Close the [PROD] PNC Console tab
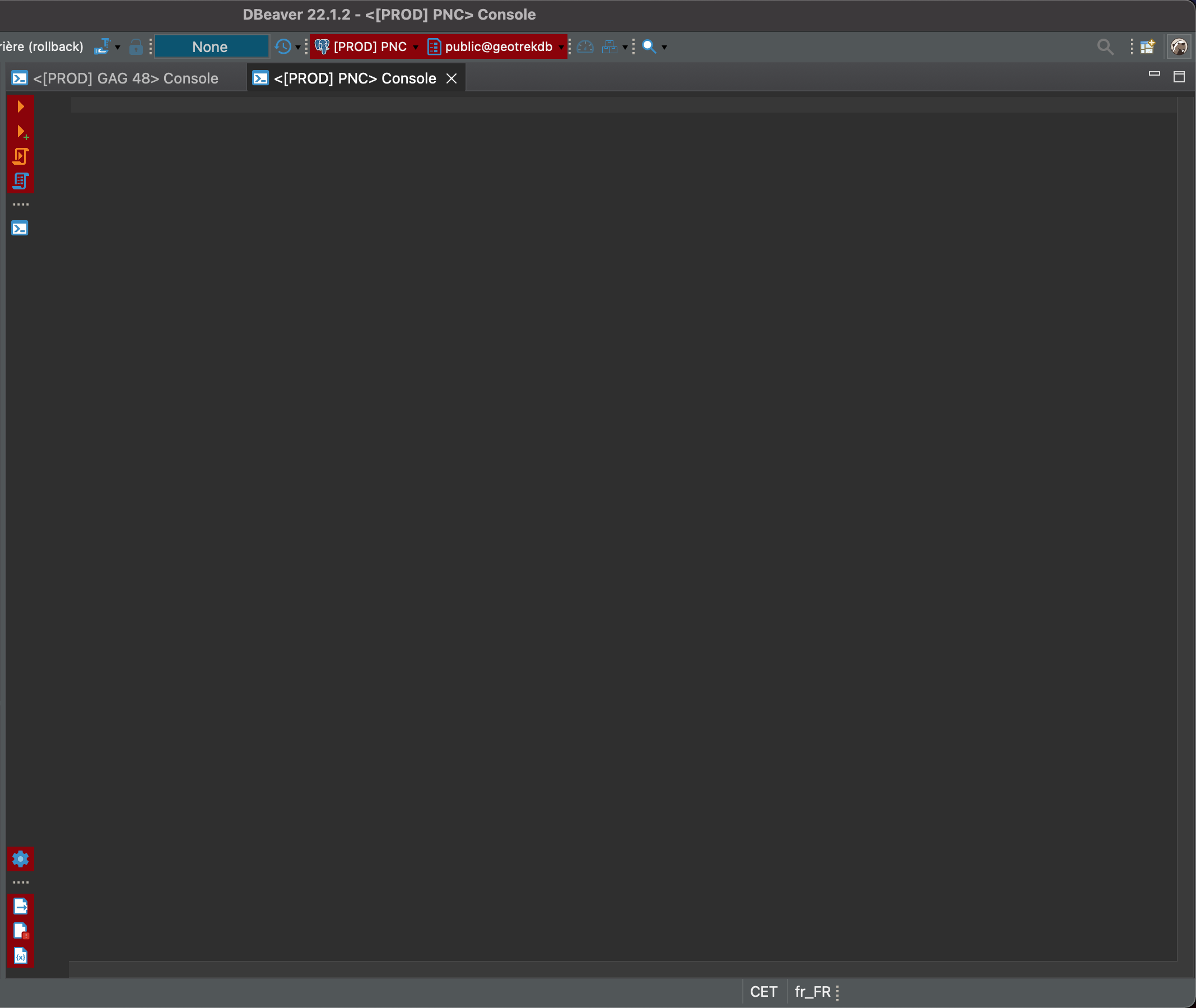This screenshot has width=1196, height=1008. coord(451,78)
